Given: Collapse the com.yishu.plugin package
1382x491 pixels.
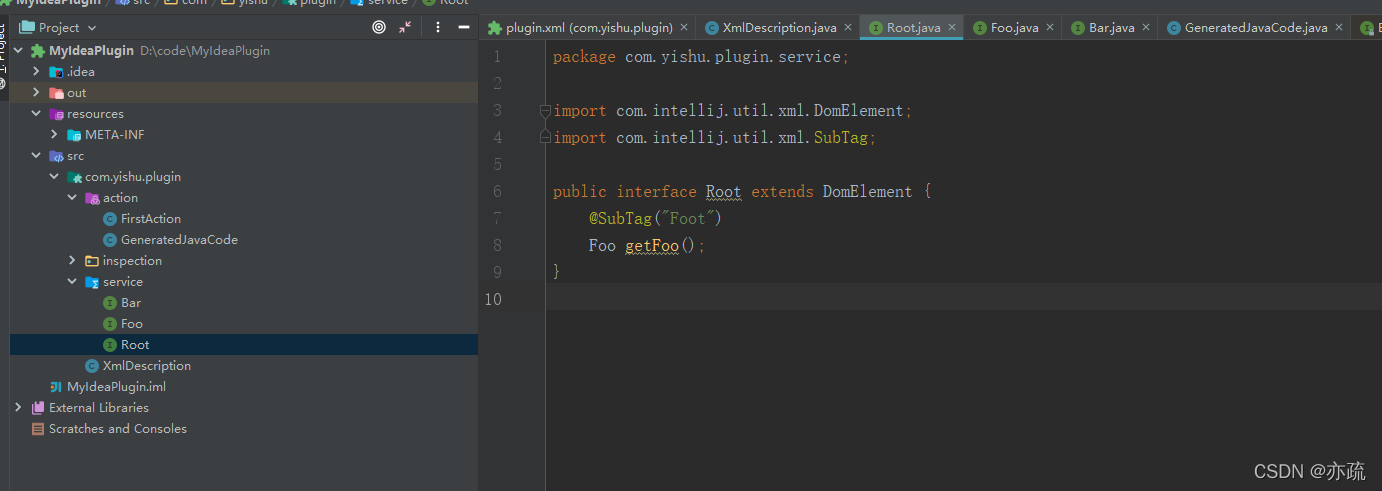Looking at the screenshot, I should [x=54, y=177].
